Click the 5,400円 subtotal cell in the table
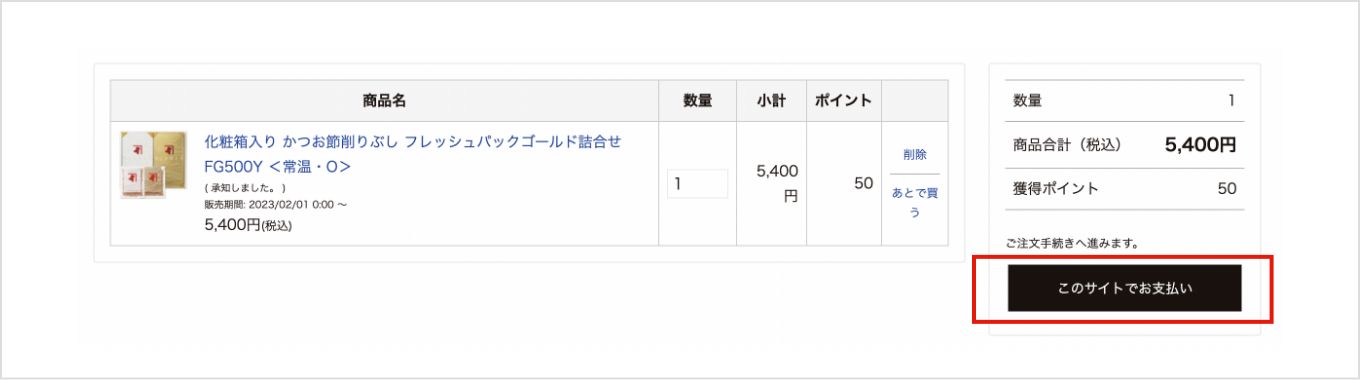Screen dimensions: 1360x380 point(777,184)
